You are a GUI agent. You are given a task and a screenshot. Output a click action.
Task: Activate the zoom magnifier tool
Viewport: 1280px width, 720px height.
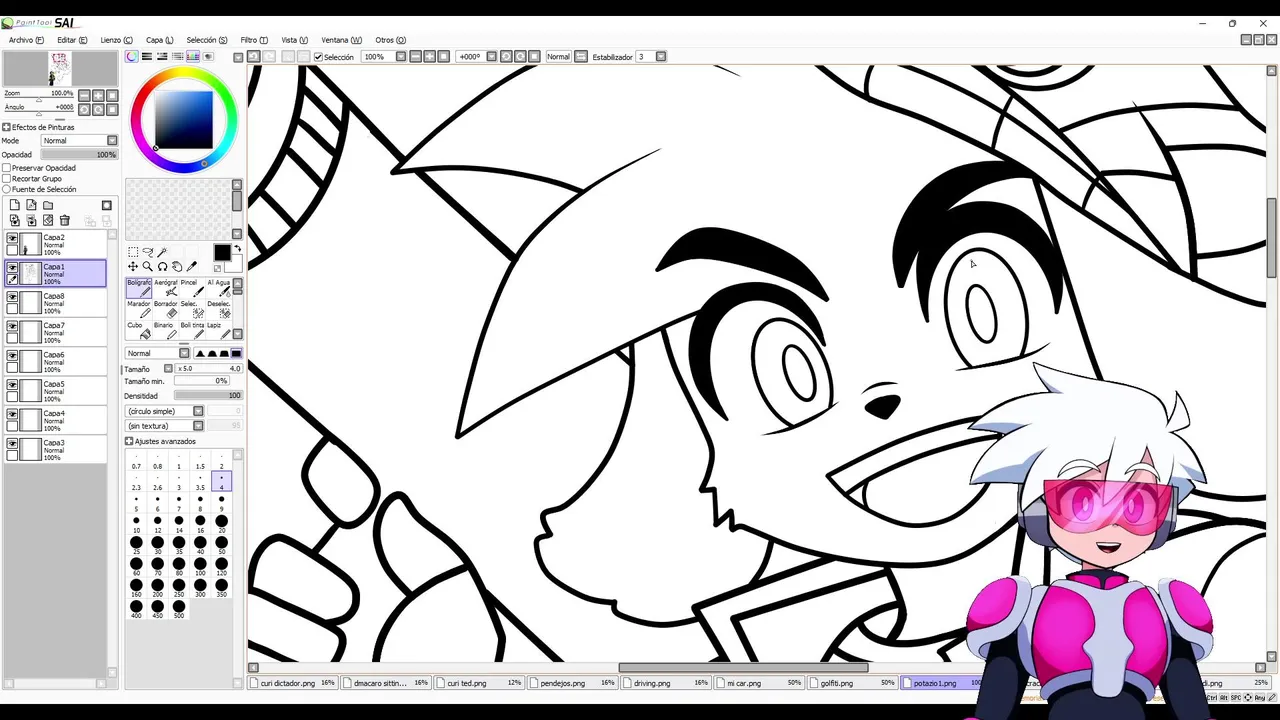(148, 267)
